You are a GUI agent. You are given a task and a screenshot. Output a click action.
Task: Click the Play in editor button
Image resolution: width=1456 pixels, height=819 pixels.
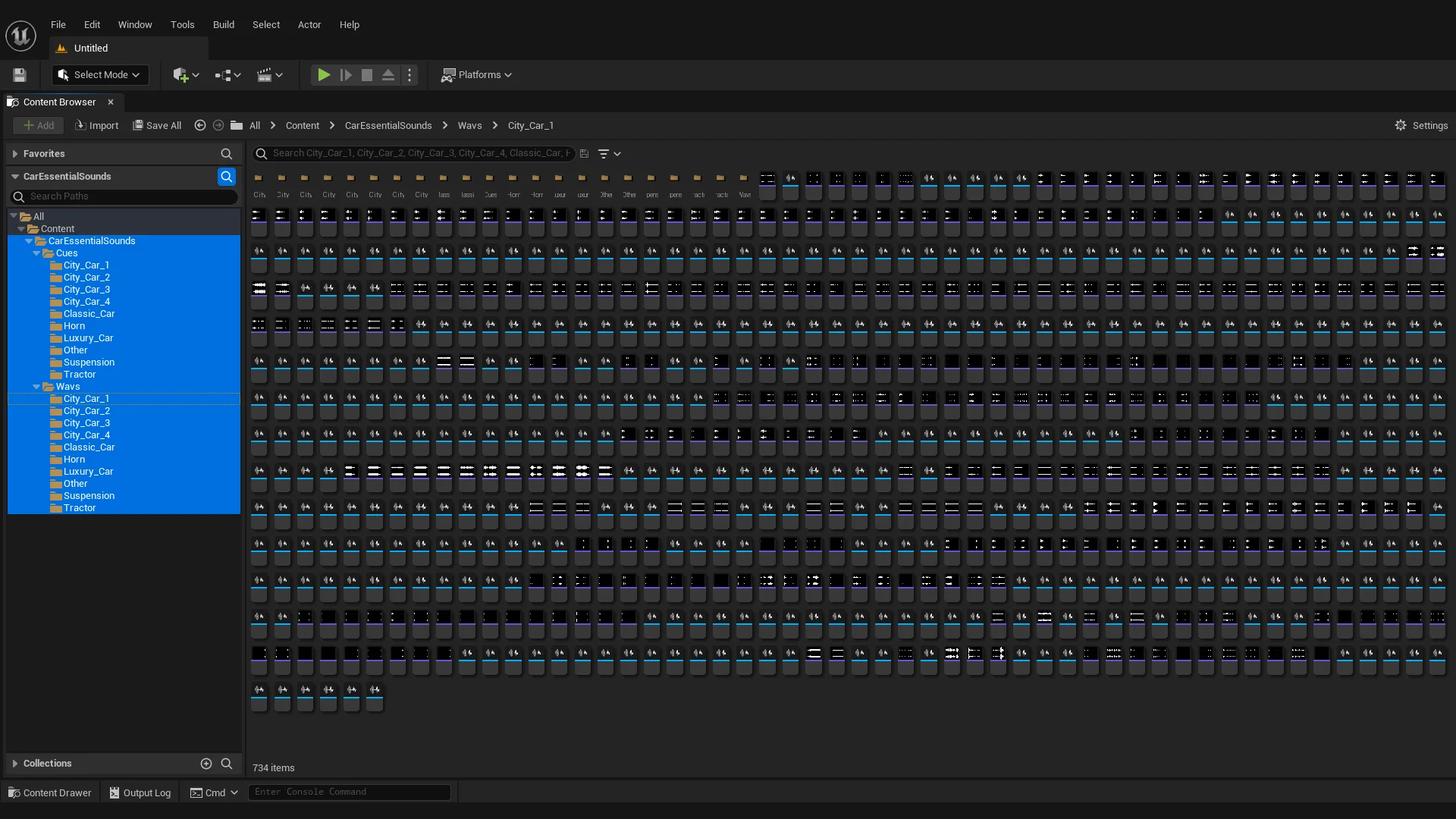[324, 75]
